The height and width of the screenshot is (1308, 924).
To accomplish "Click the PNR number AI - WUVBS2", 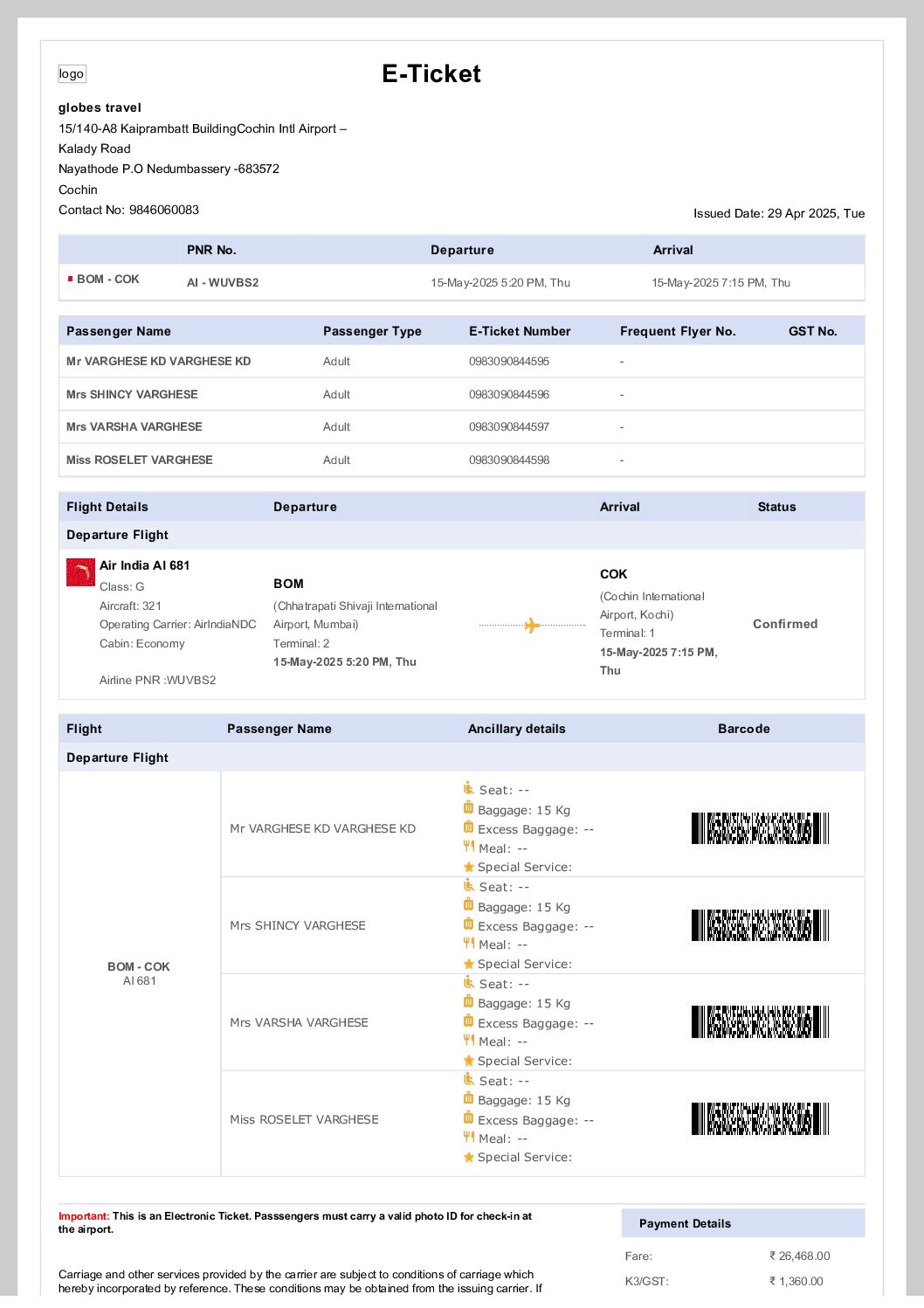I will point(223,282).
